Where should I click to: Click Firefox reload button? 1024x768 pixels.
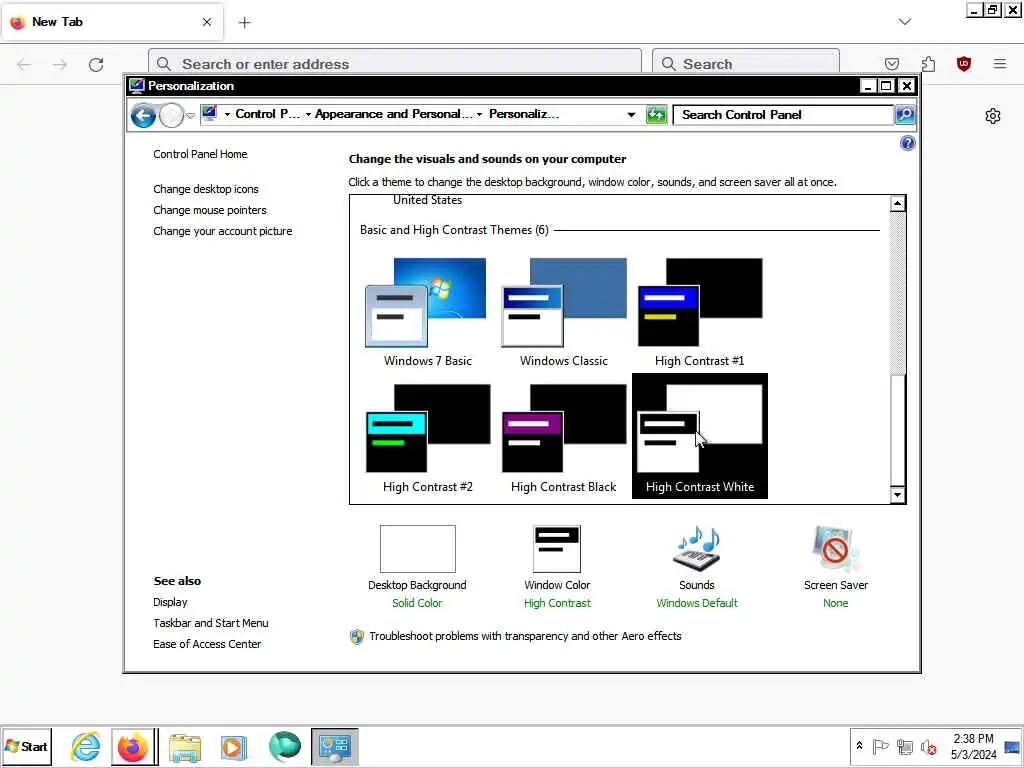point(96,64)
